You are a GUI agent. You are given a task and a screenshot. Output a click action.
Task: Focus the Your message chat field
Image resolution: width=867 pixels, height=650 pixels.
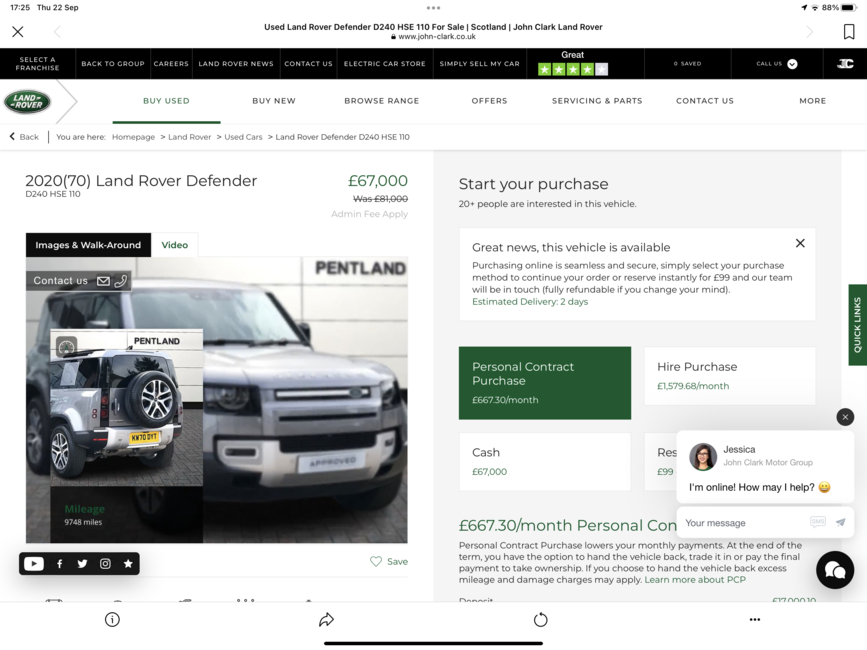coord(744,523)
